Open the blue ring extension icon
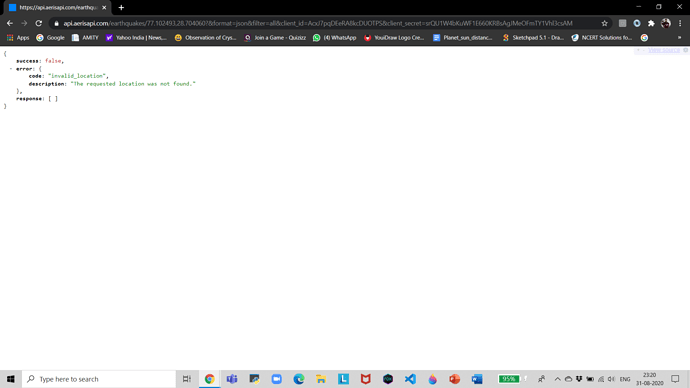Screen dimensions: 690x388 637,23
